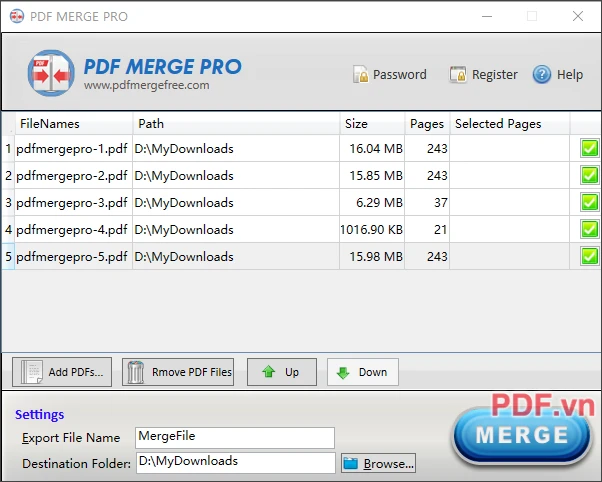
Task: Click the PDF Merge Pro logo icon
Action: click(x=51, y=73)
